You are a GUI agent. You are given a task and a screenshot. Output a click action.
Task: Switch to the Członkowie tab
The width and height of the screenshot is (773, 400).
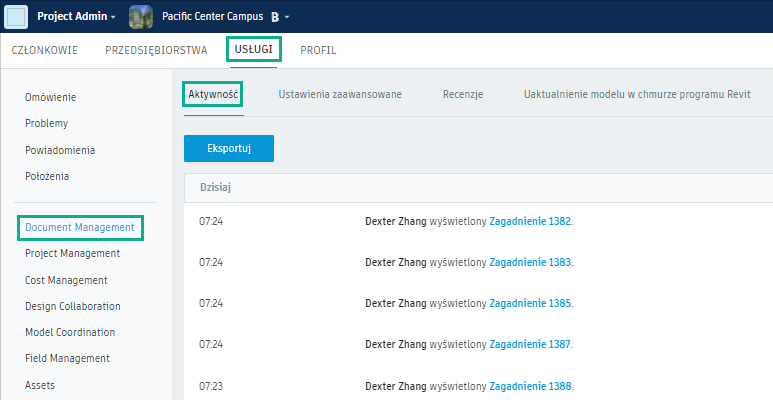[46, 49]
